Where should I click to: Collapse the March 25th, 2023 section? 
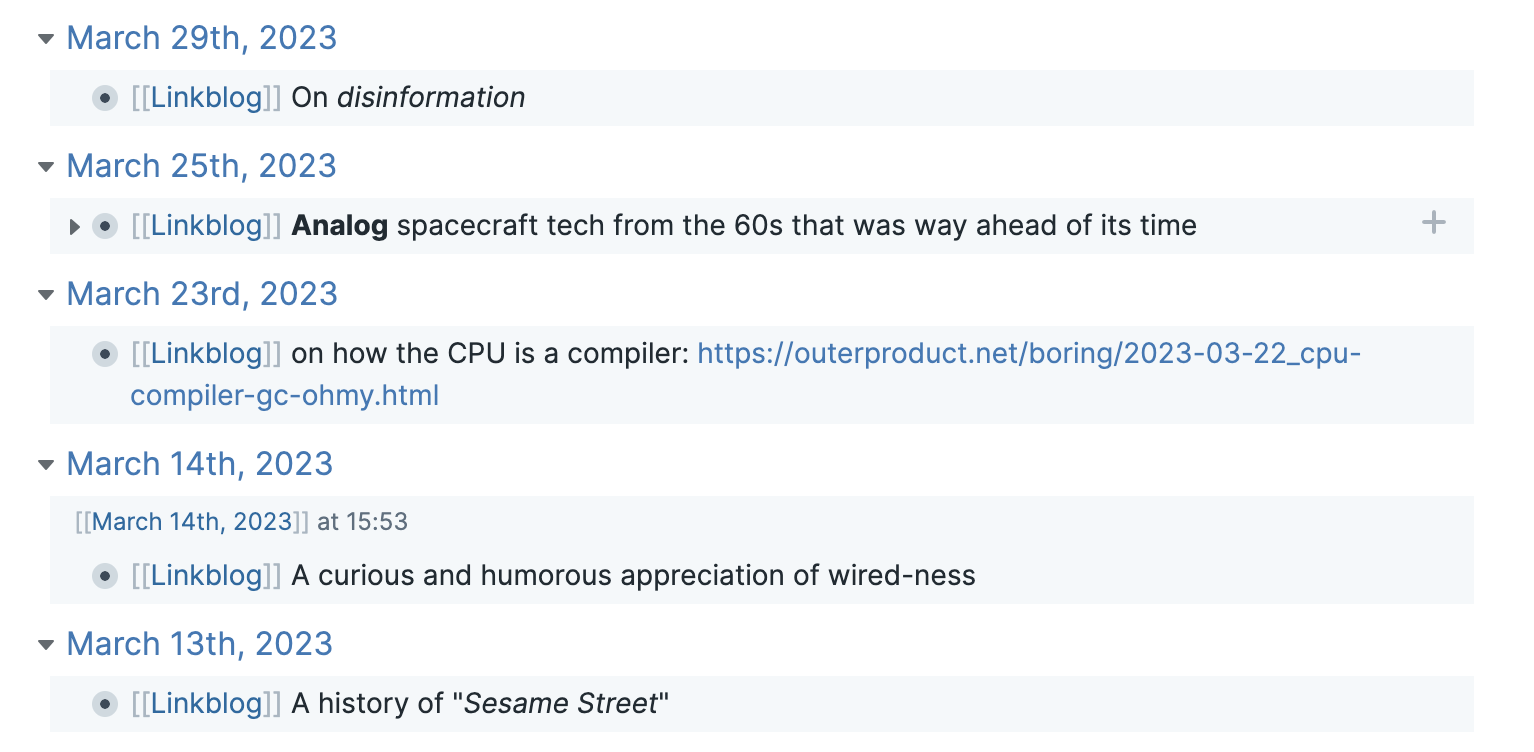[x=45, y=167]
